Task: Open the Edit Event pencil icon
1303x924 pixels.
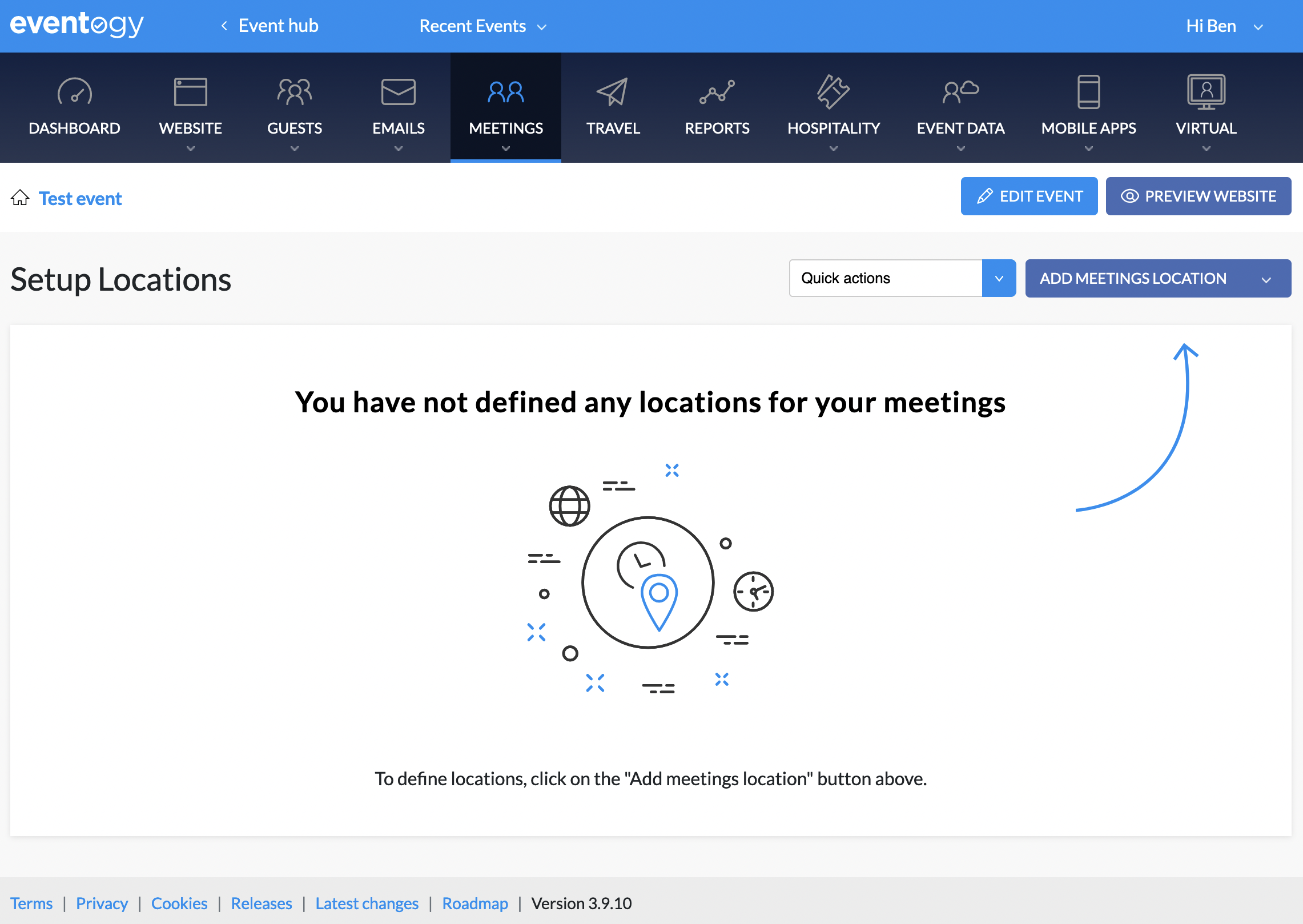Action: (986, 196)
